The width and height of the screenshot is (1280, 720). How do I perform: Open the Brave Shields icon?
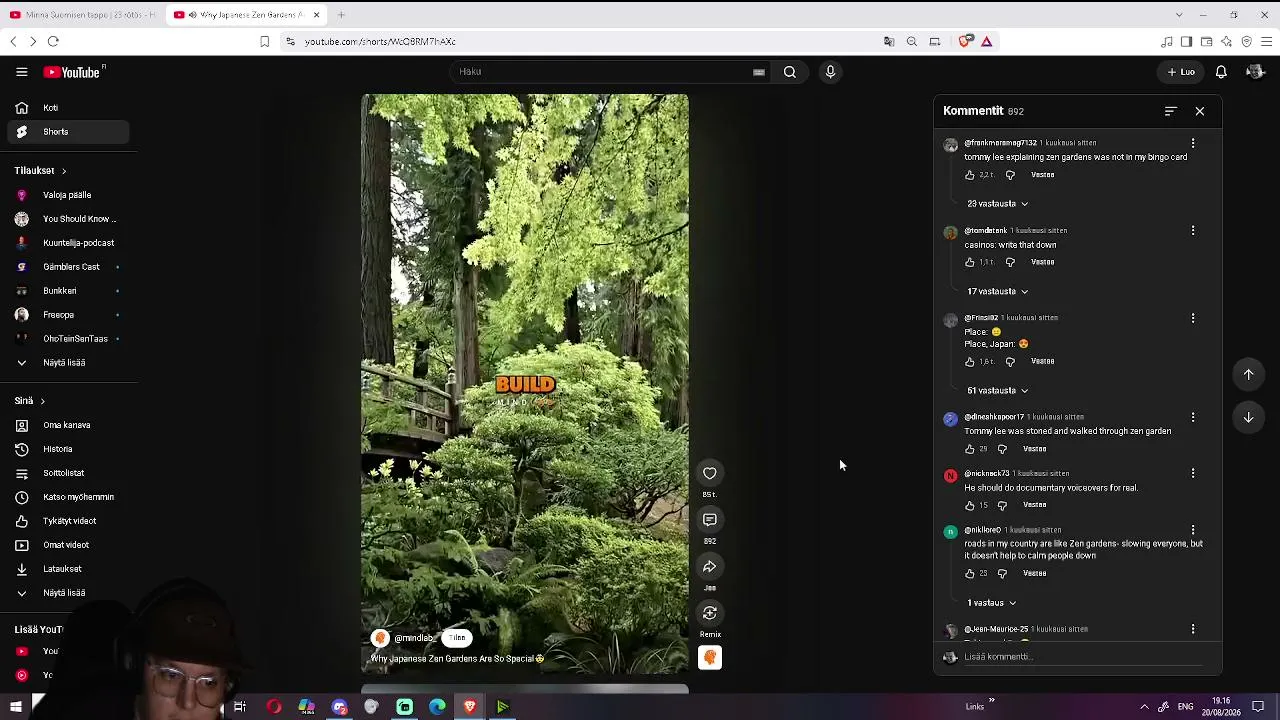coord(965,42)
